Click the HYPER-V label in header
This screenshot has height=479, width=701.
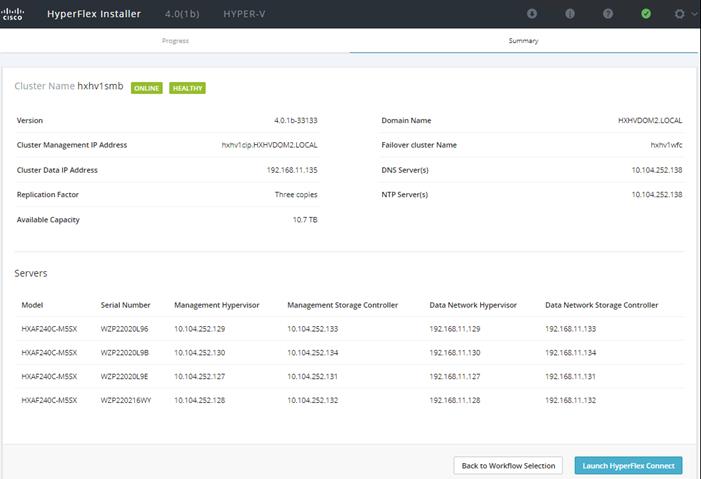click(x=244, y=14)
